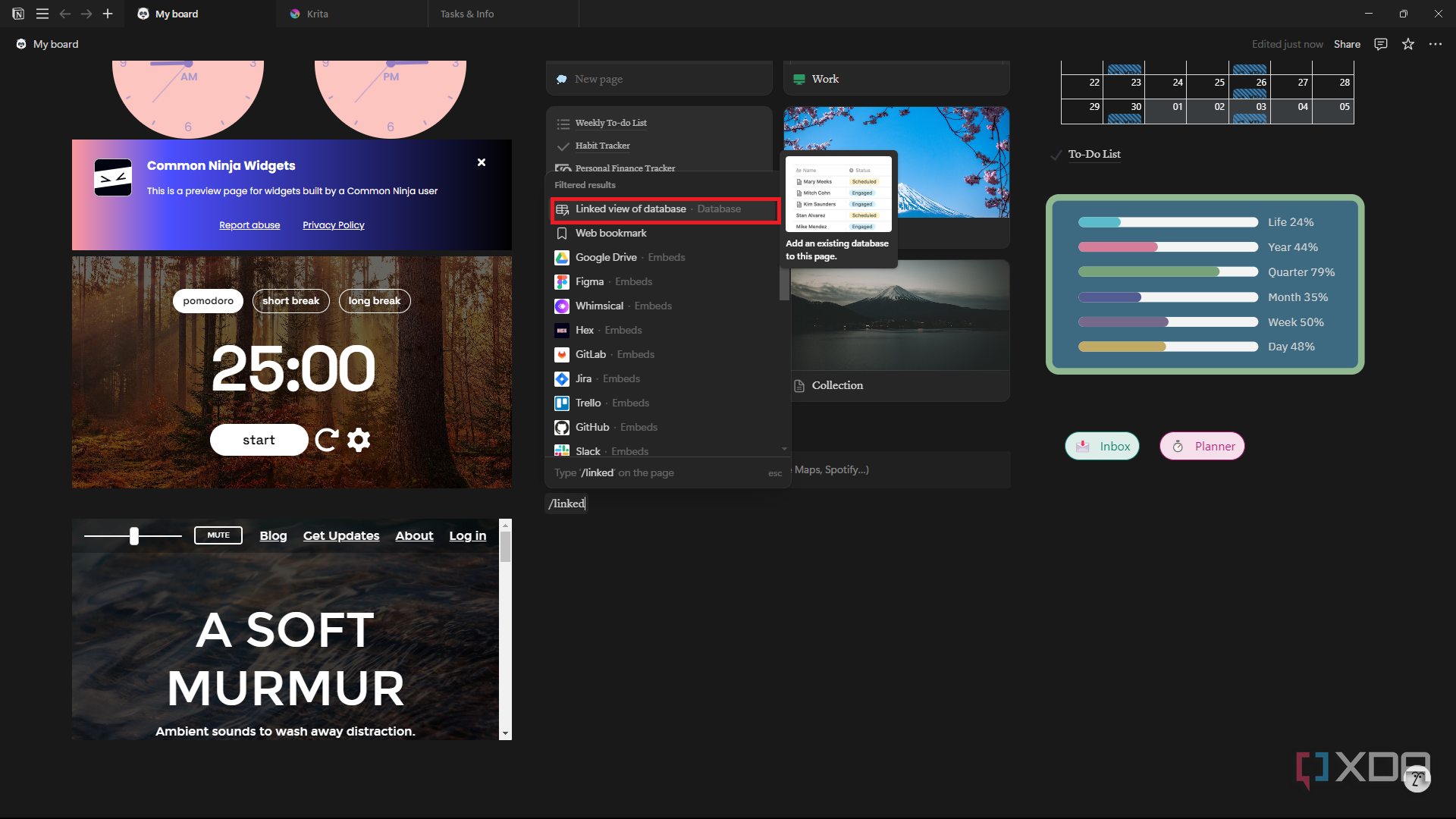1456x819 pixels.
Task: Go back with the left arrow
Action: pyautogui.click(x=65, y=14)
